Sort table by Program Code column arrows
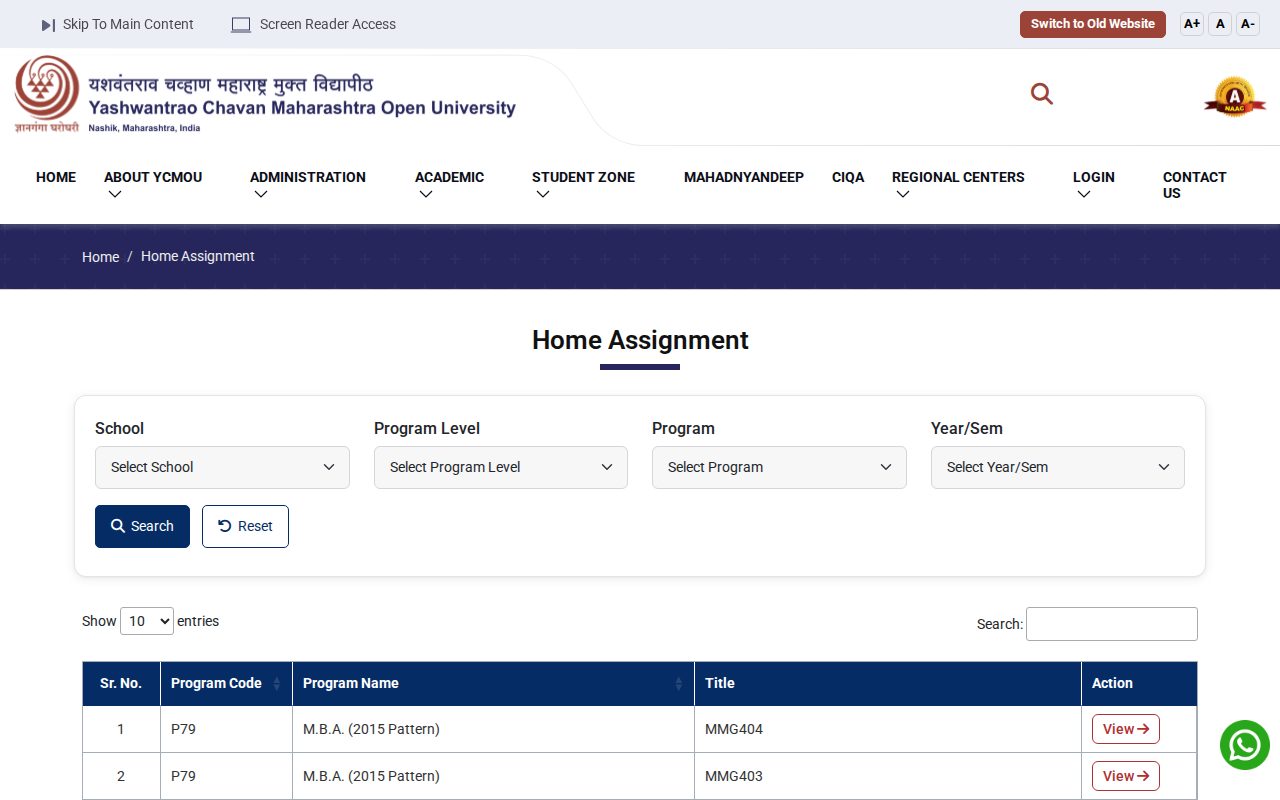The height and width of the screenshot is (800, 1280). [277, 684]
